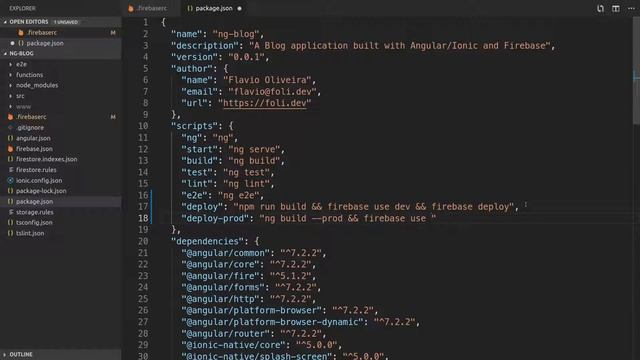Open tslint.json file
Viewport: 640px width, 360px height.
coord(30,233)
